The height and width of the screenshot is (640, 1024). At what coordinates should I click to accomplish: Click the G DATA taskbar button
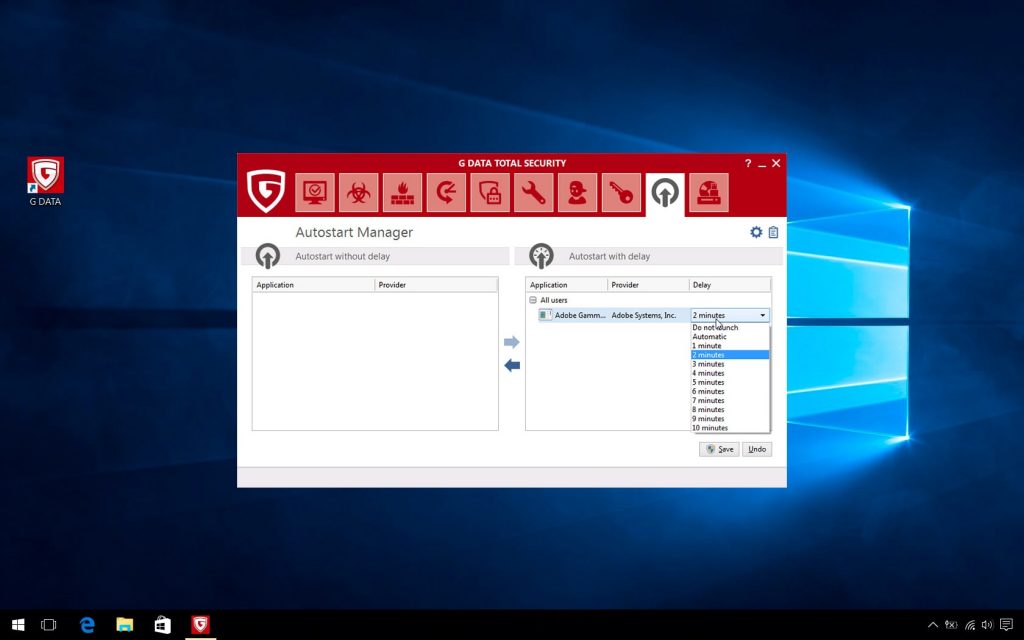(200, 625)
